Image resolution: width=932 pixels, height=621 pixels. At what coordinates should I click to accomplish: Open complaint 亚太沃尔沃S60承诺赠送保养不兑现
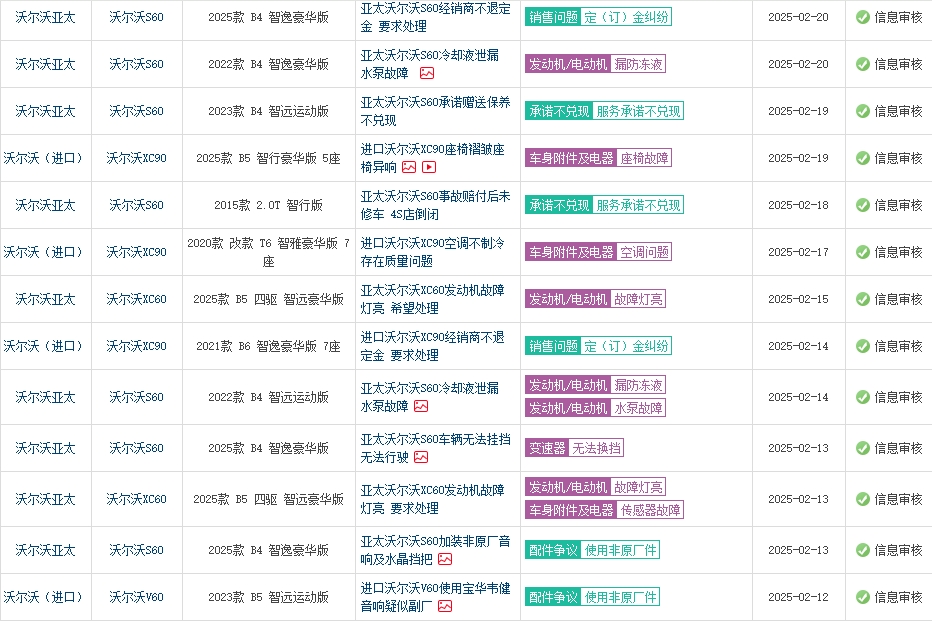(x=435, y=111)
